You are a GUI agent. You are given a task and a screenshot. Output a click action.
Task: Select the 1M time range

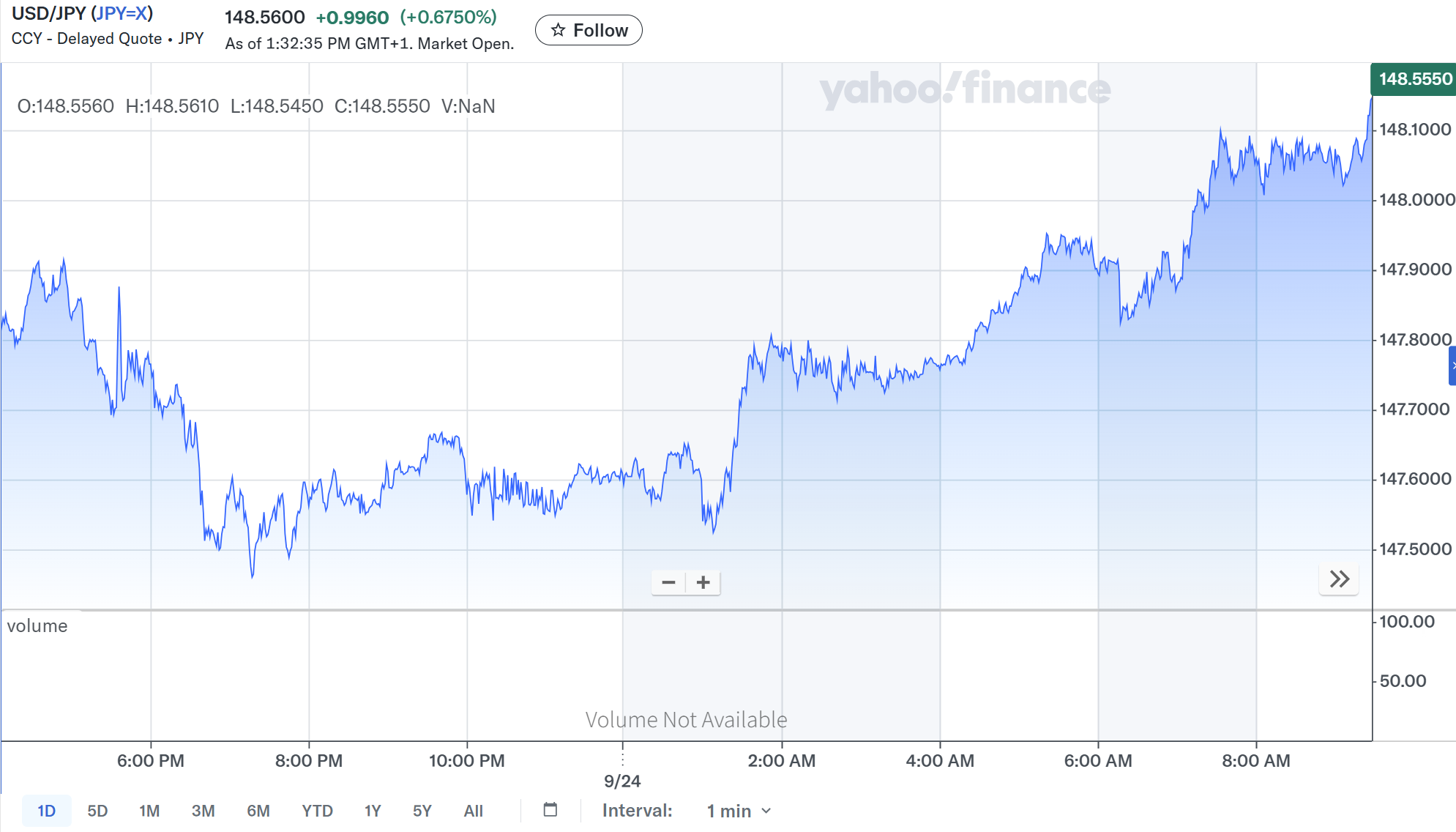pos(149,811)
